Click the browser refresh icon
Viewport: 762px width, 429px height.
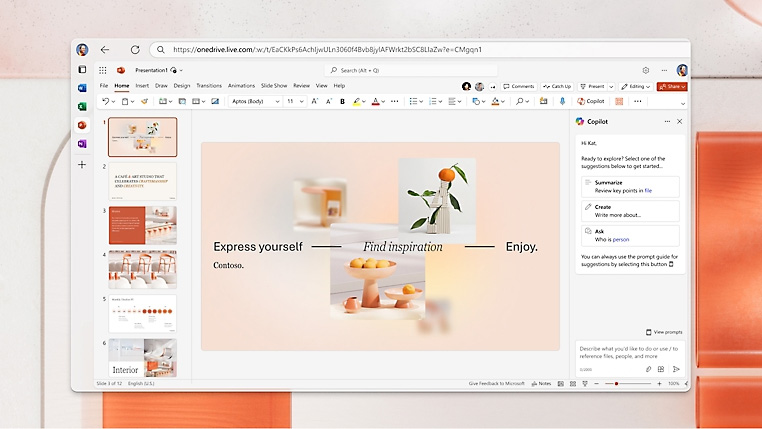click(x=135, y=49)
